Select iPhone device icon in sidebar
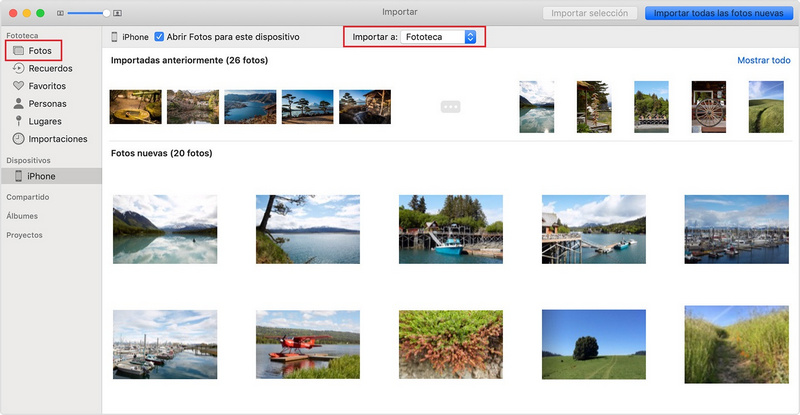800x415 pixels. pyautogui.click(x=18, y=176)
